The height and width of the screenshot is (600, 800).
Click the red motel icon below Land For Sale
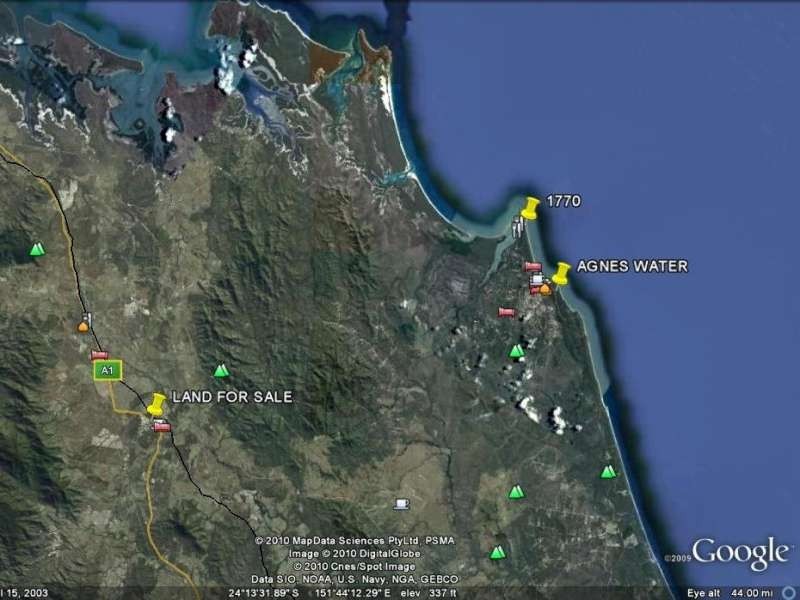161,426
